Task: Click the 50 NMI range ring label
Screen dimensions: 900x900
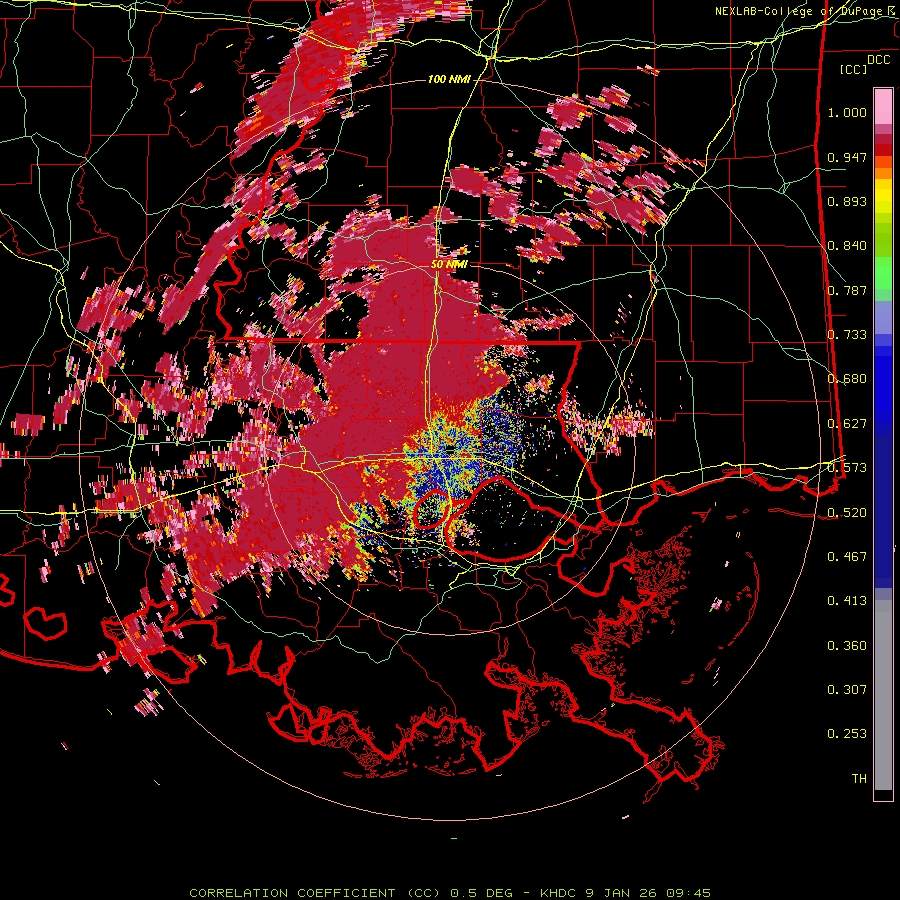Action: coord(449,264)
